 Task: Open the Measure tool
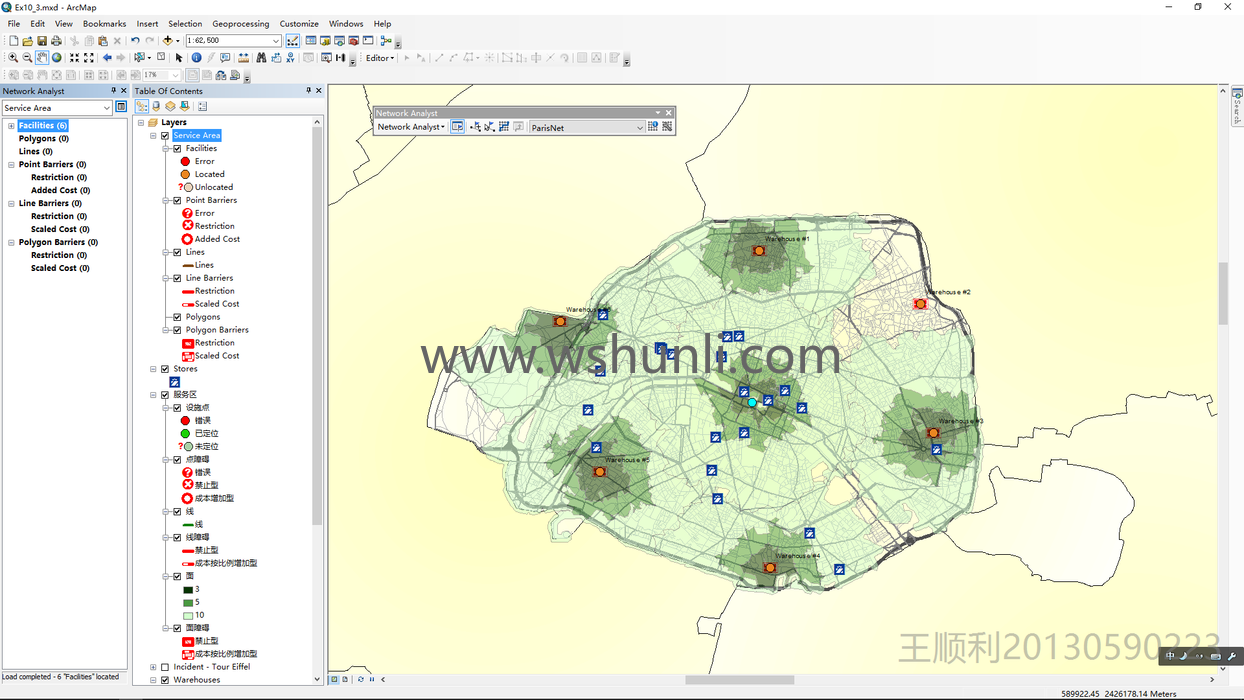(x=243, y=58)
